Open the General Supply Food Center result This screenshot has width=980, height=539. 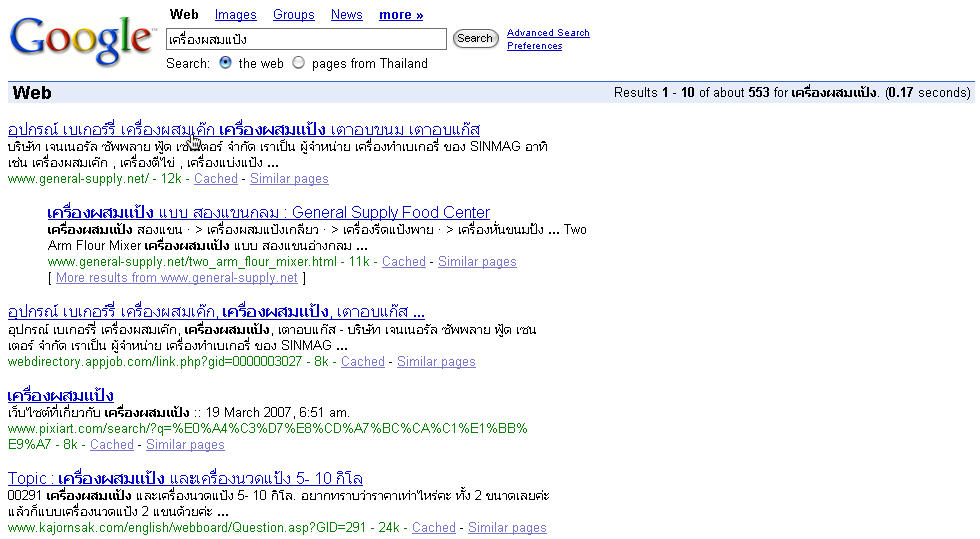point(269,212)
